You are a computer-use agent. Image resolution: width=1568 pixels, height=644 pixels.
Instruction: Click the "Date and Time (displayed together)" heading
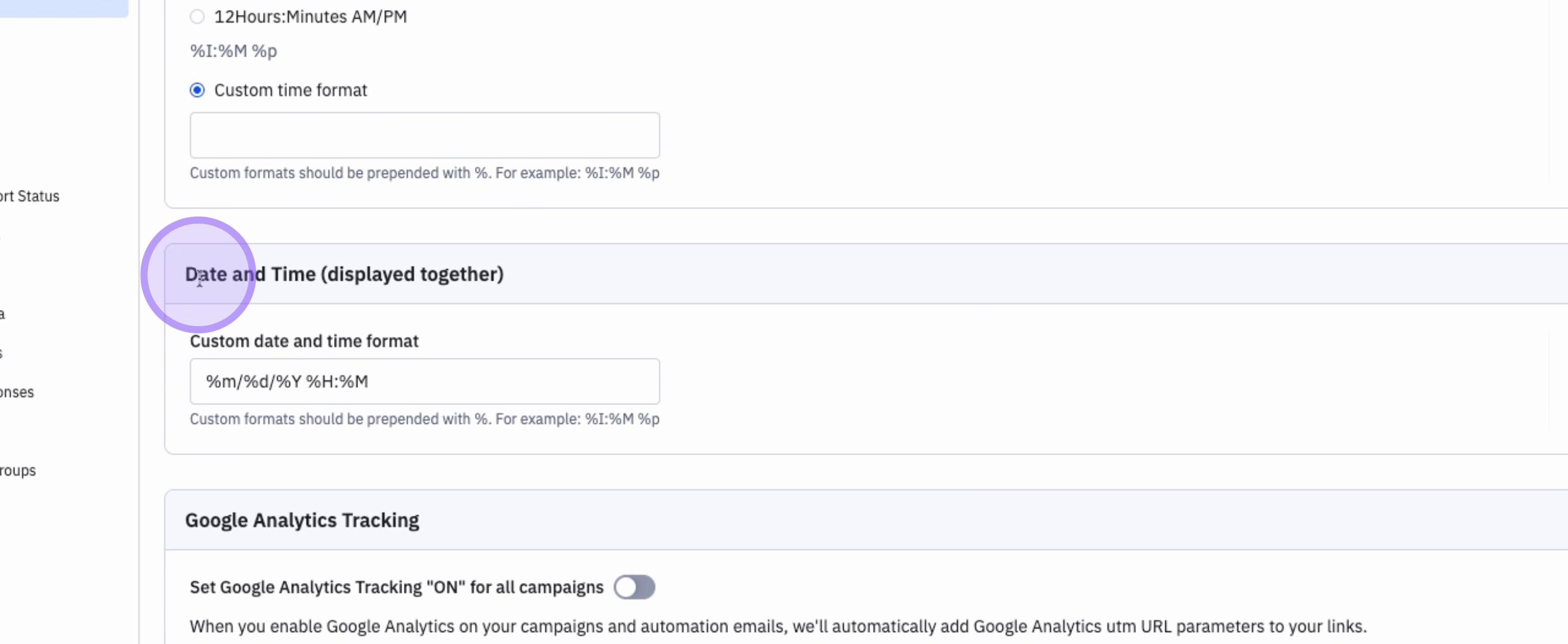[344, 274]
